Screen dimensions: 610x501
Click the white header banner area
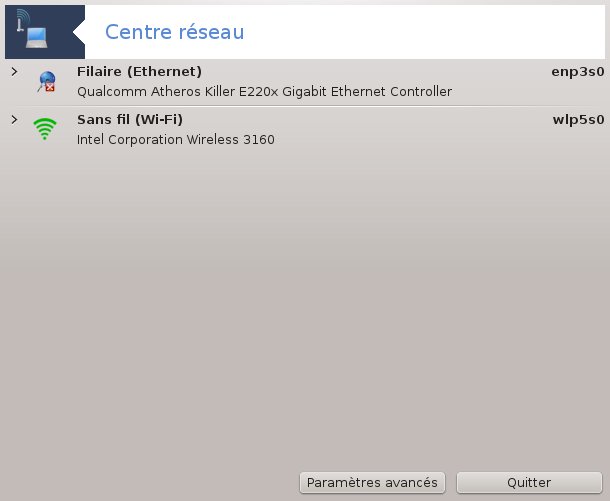(424, 32)
